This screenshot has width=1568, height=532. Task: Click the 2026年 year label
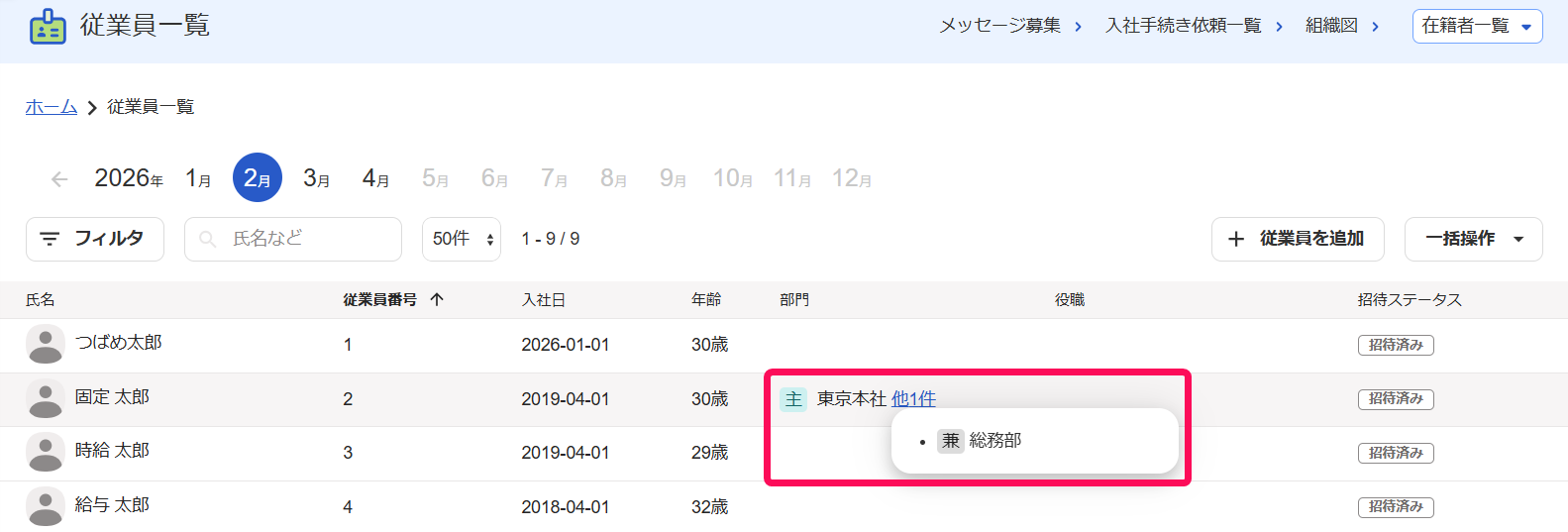(x=129, y=178)
